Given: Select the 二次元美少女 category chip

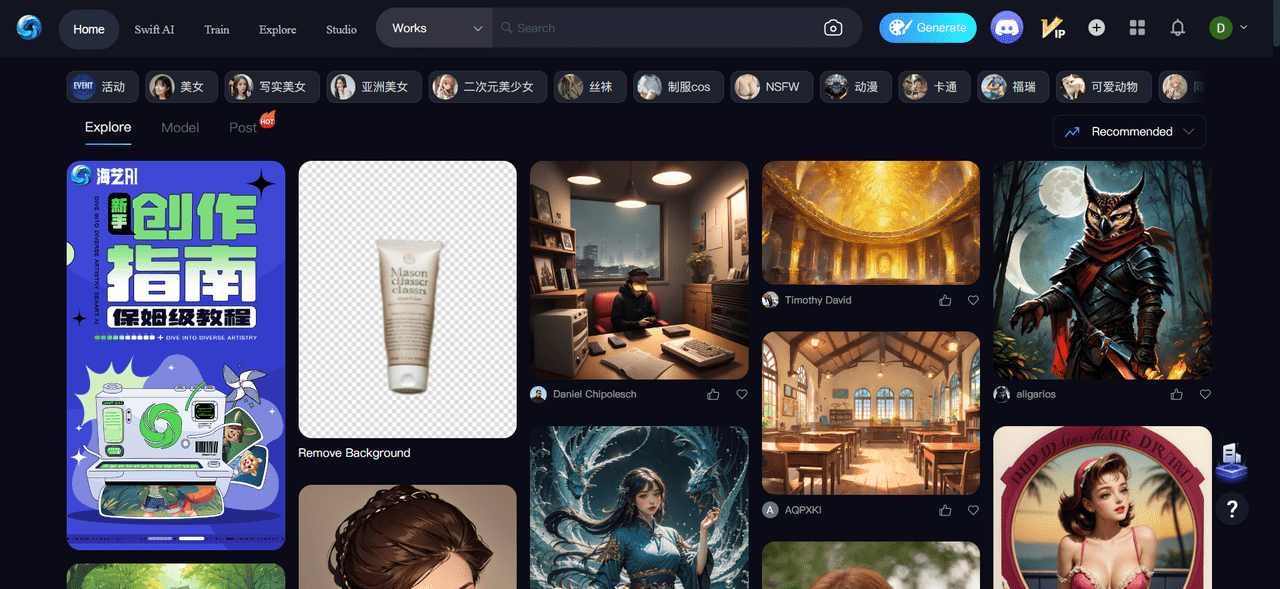Looking at the screenshot, I should click(488, 87).
